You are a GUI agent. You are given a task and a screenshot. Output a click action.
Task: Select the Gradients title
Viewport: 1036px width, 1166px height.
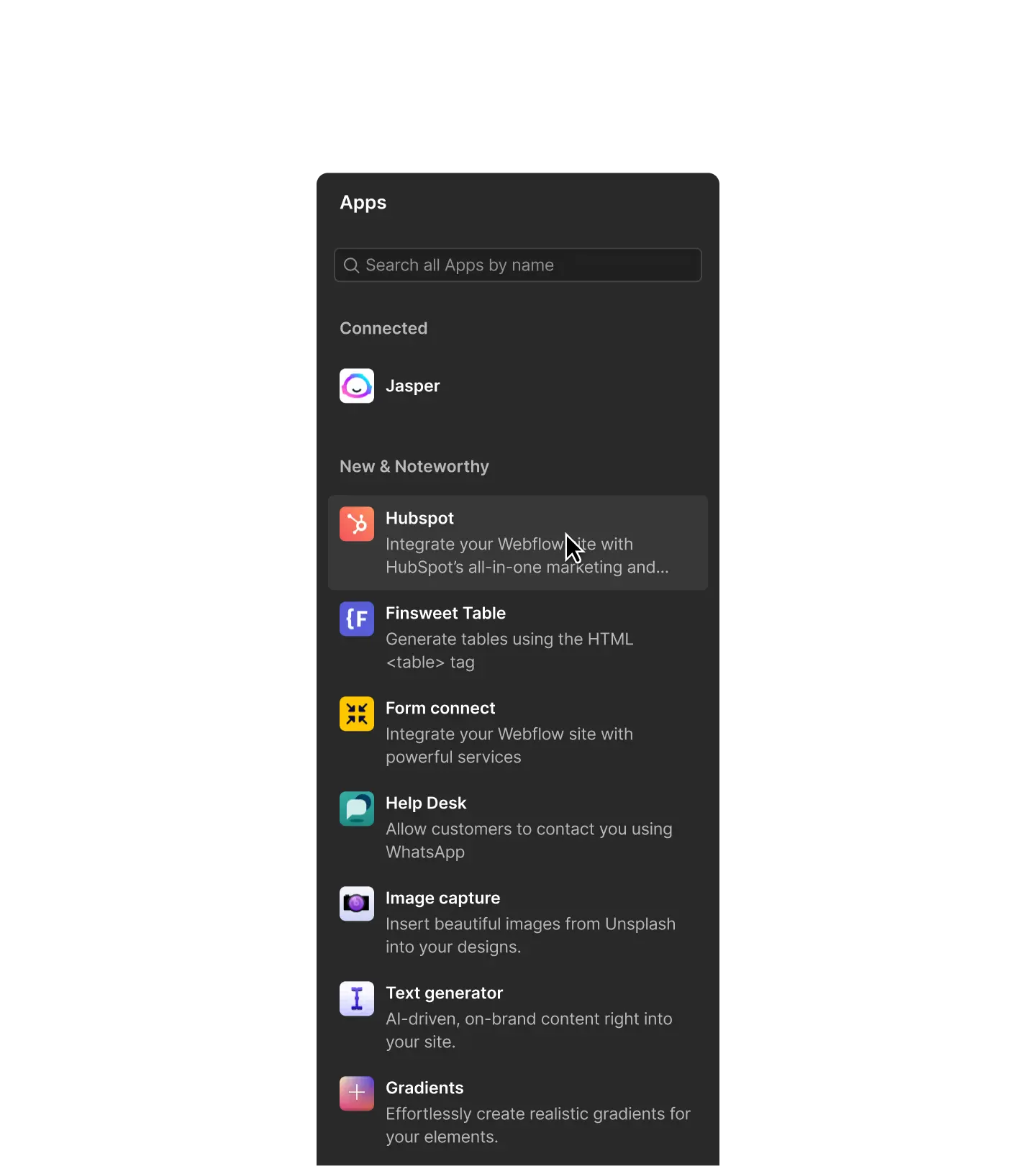(424, 1088)
